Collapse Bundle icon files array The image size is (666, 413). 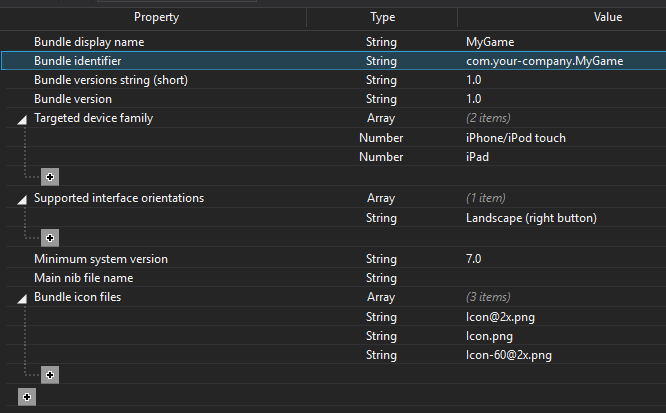pyautogui.click(x=22, y=299)
